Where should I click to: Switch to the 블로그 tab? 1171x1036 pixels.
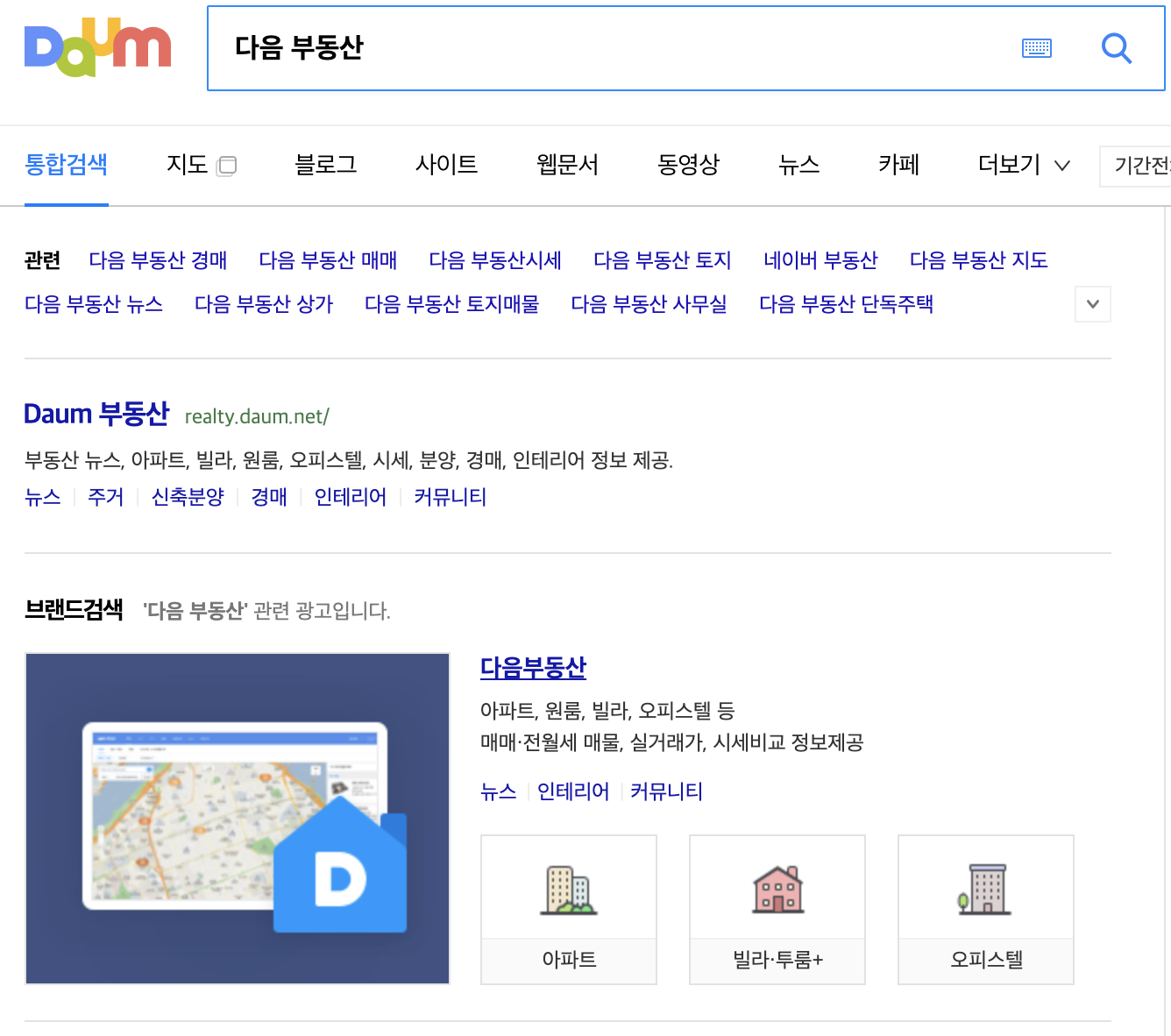tap(326, 165)
